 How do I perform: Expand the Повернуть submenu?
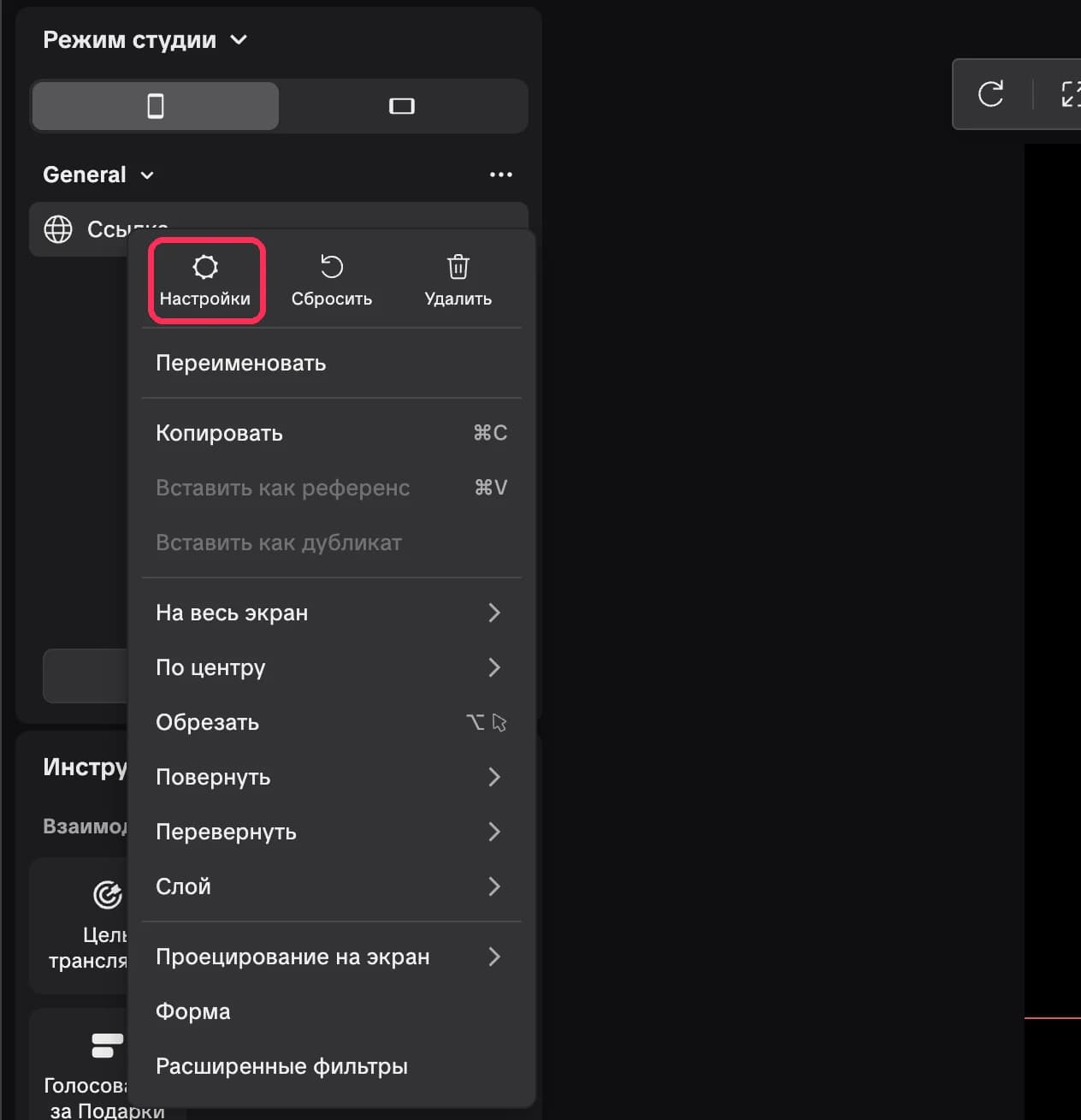(331, 777)
